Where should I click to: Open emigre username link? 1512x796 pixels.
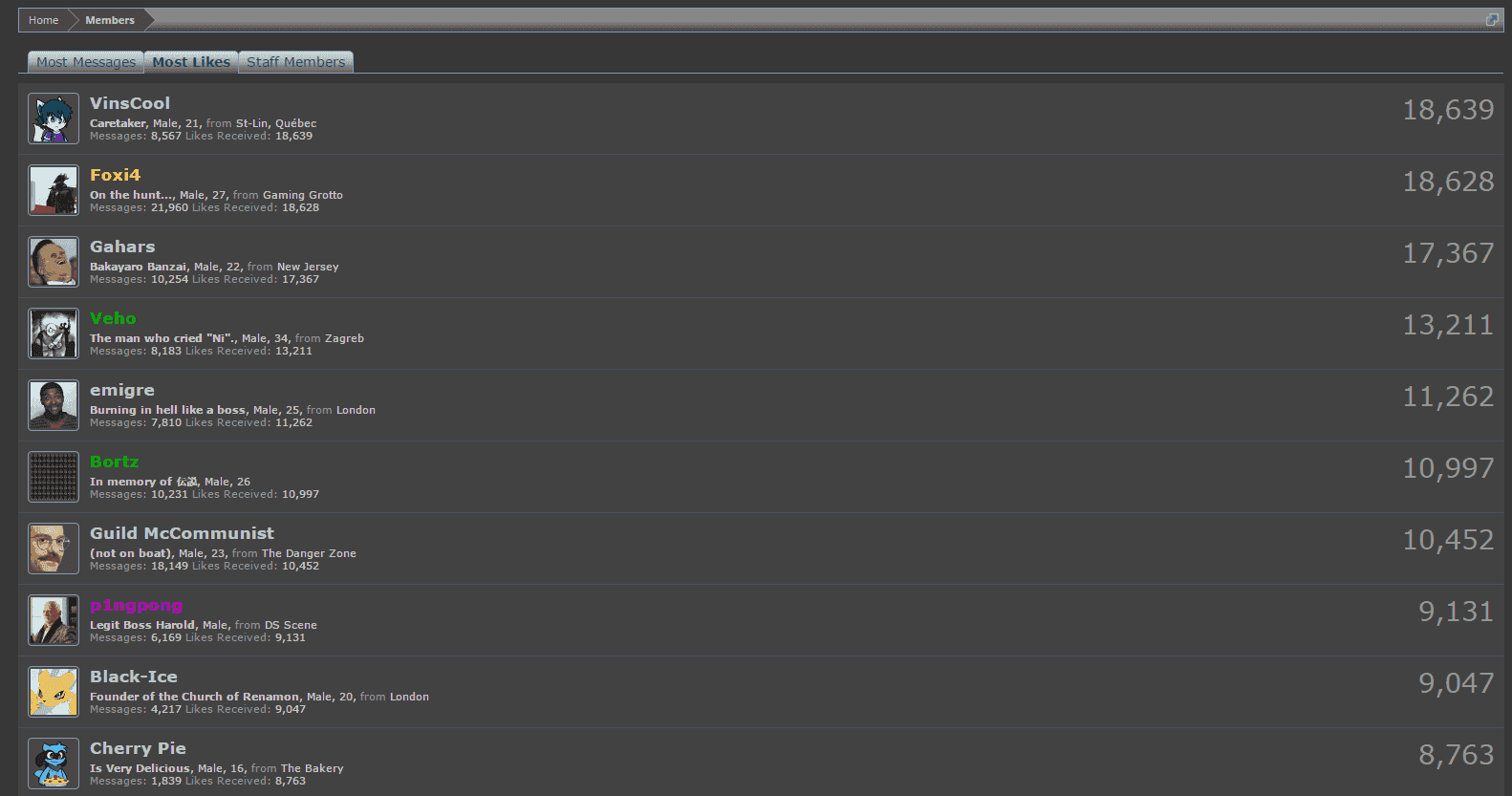(122, 390)
